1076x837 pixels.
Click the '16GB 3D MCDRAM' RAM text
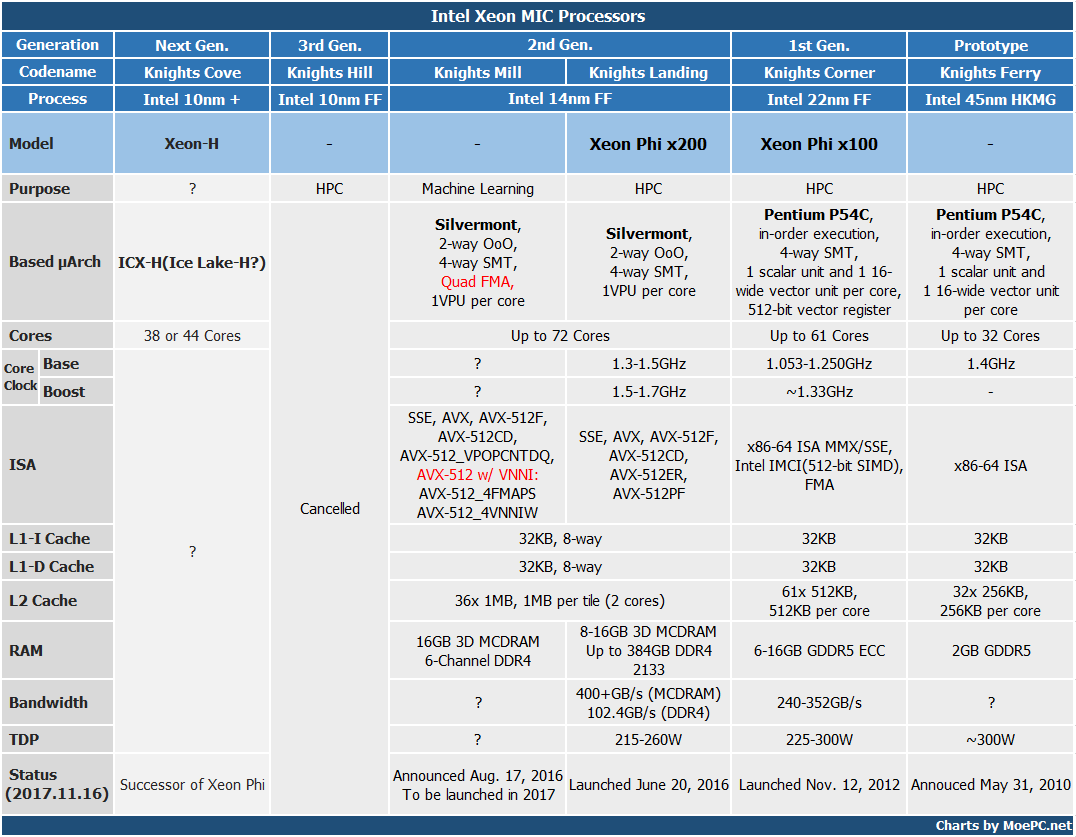(478, 641)
